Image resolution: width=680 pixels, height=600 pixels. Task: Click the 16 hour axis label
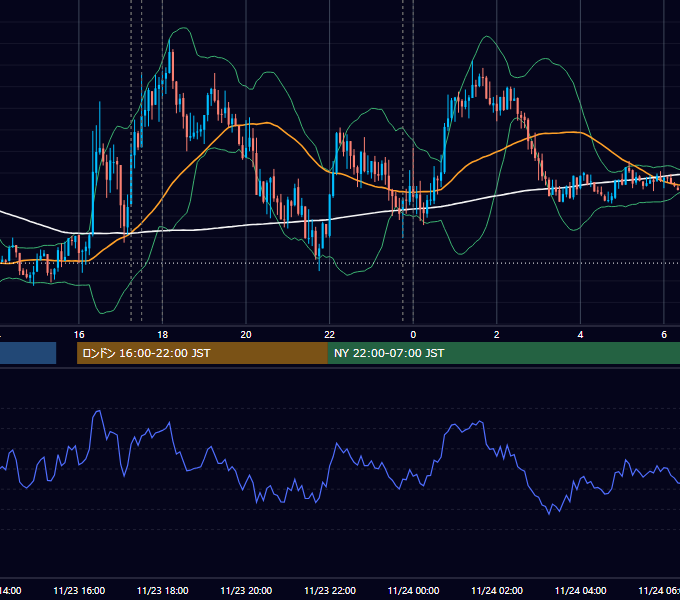tap(79, 334)
